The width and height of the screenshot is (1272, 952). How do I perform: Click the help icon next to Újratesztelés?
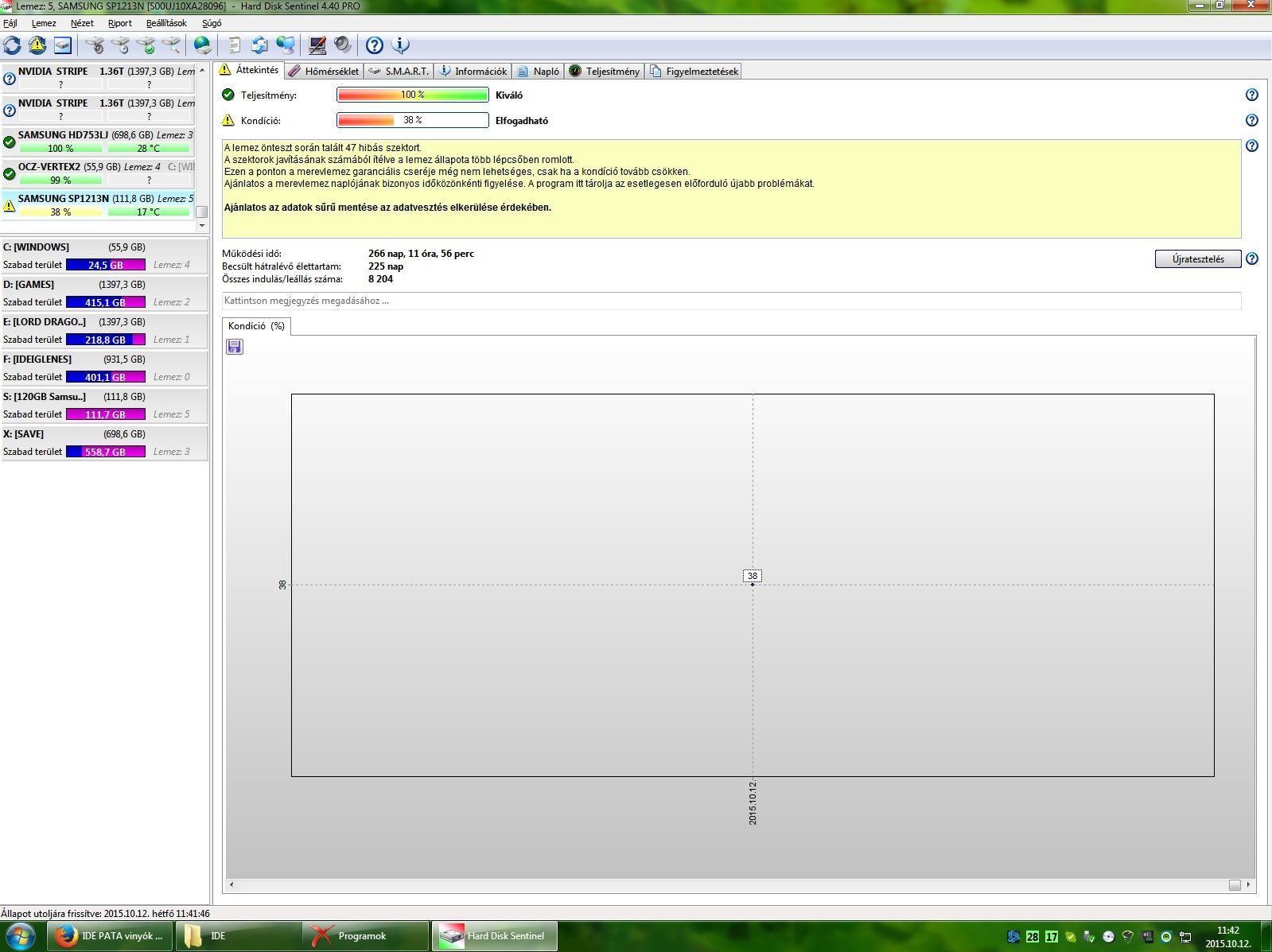point(1252,258)
